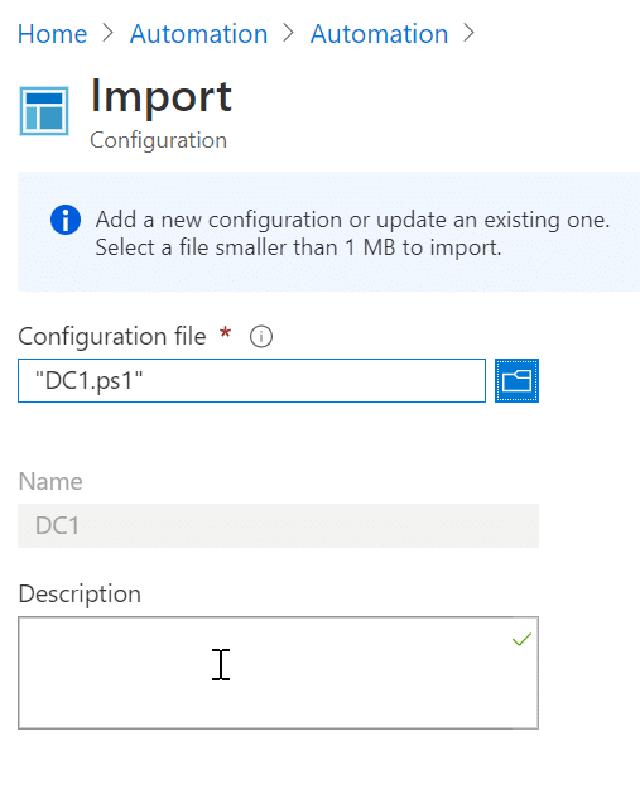Viewport: 640px width, 789px height.
Task: Click the green checkmark in Description box
Action: (x=521, y=639)
